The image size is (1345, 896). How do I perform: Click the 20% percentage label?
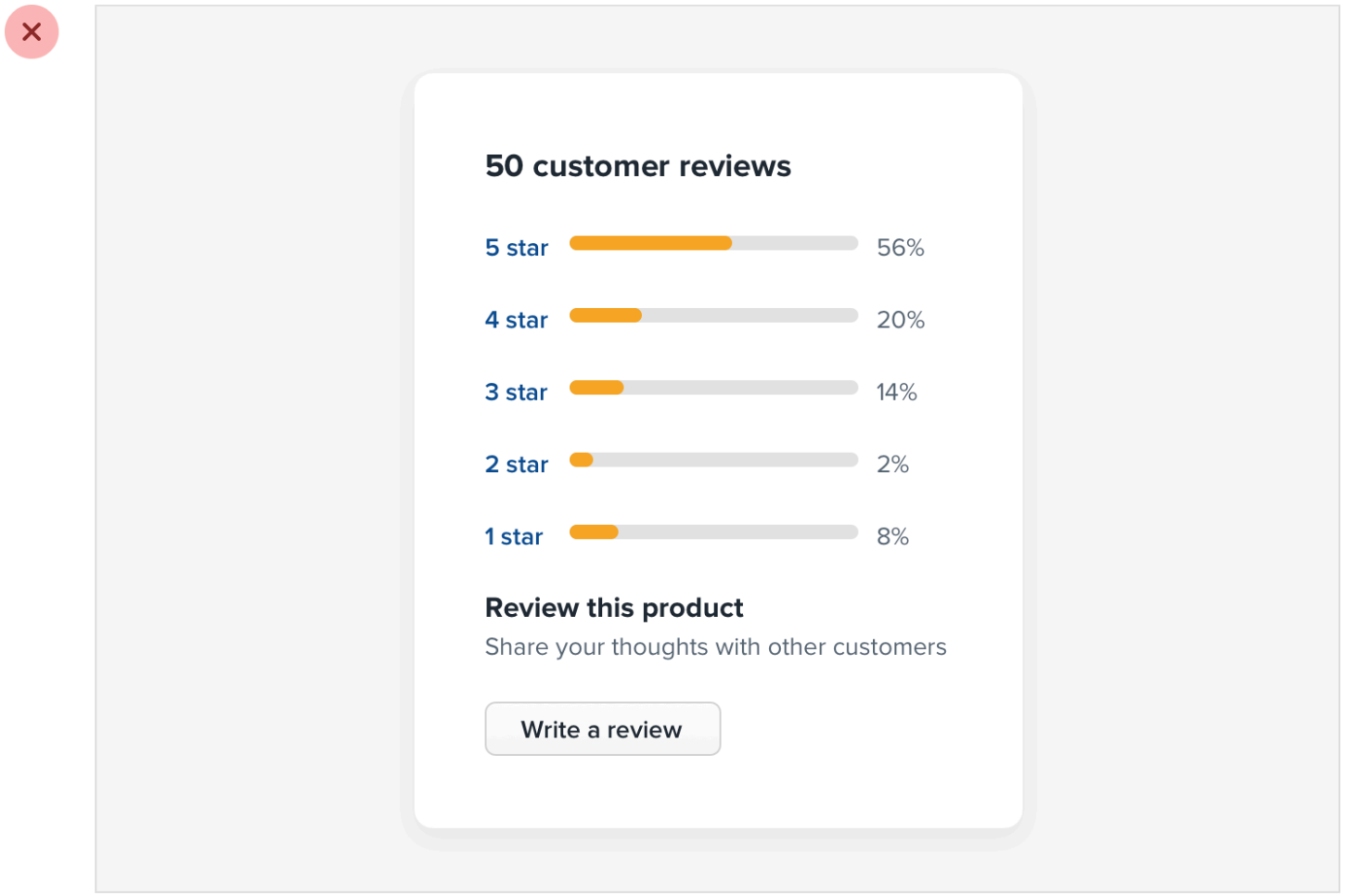tap(900, 320)
